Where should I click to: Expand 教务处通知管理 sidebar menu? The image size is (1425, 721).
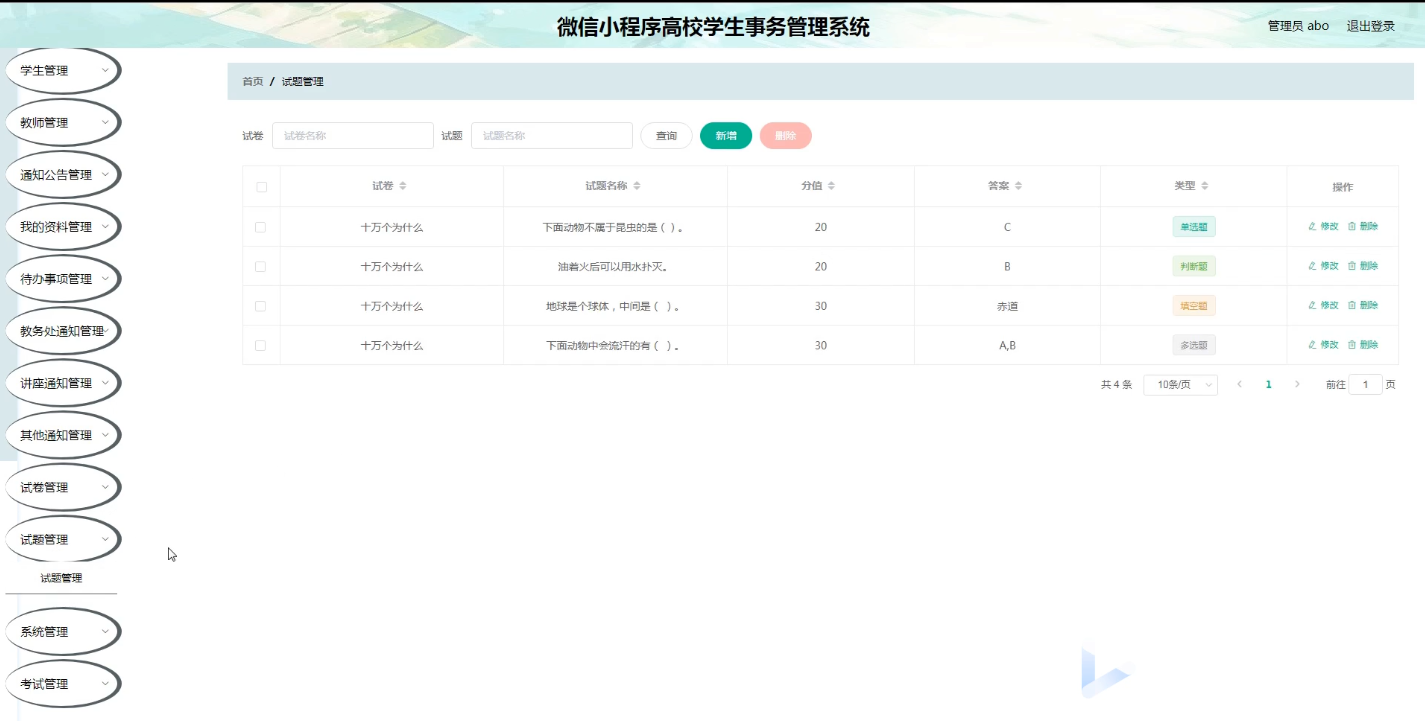click(x=63, y=331)
